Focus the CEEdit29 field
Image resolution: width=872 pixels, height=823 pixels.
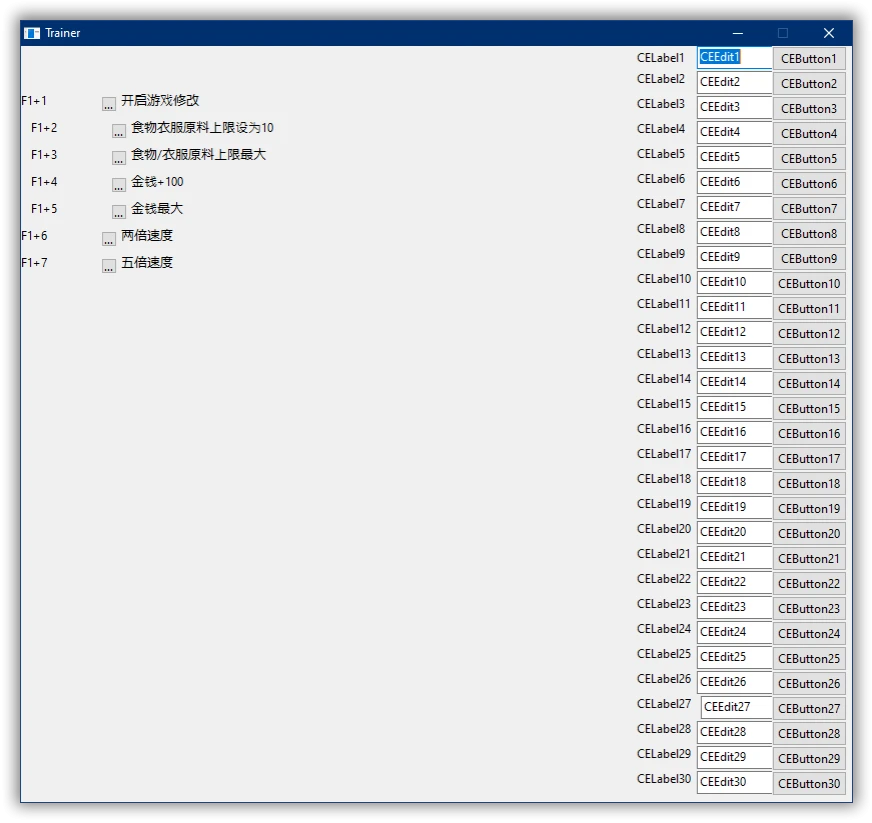pos(734,758)
